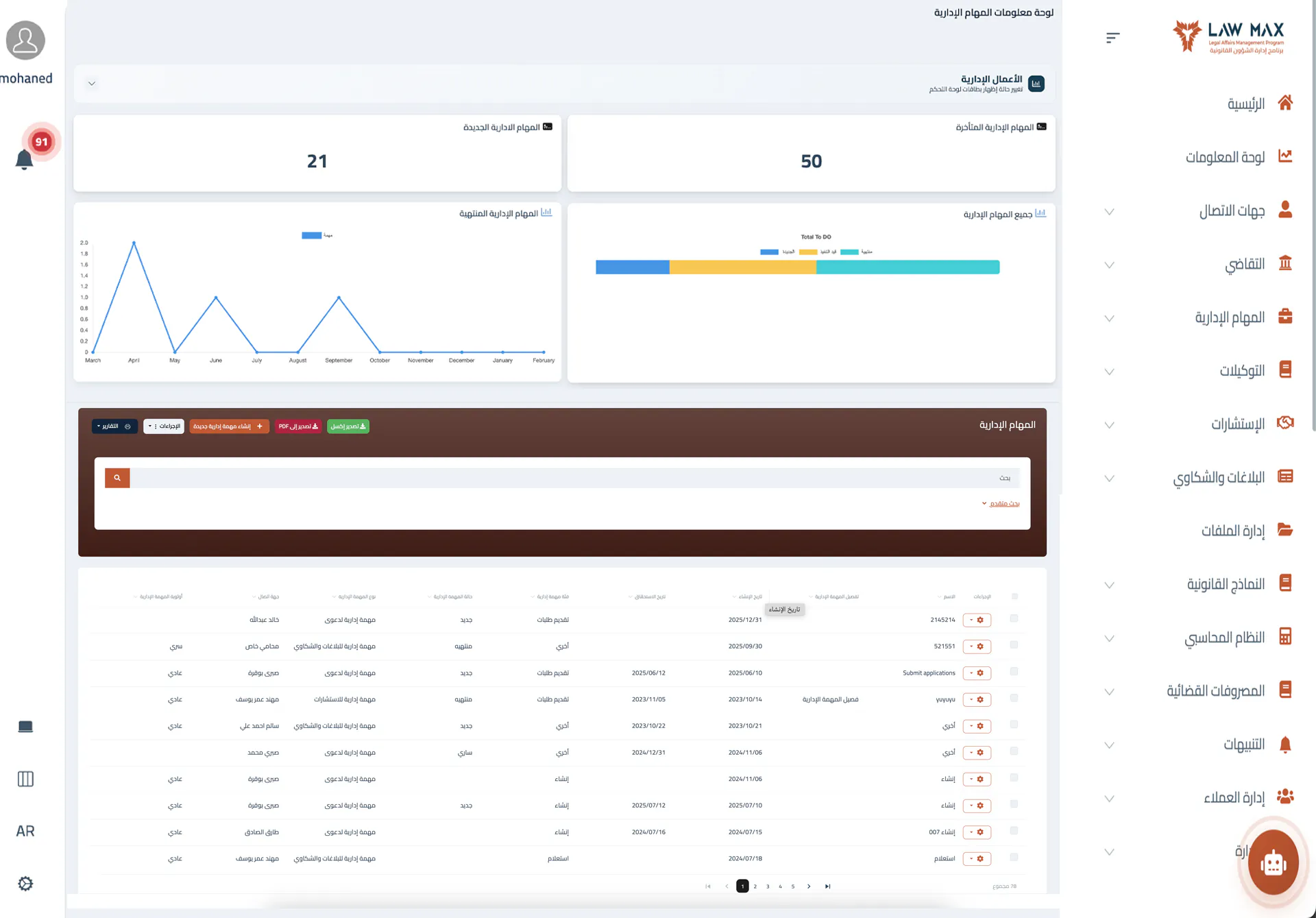Tick checkbox for Submit applications row
Screen dimensions: 1316x918
click(x=1014, y=672)
